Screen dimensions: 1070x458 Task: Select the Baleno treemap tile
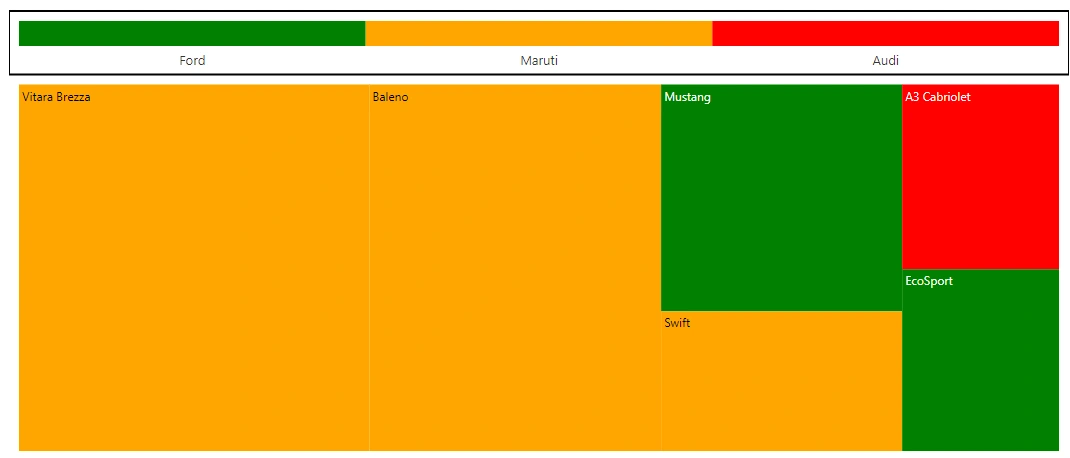pyautogui.click(x=515, y=268)
